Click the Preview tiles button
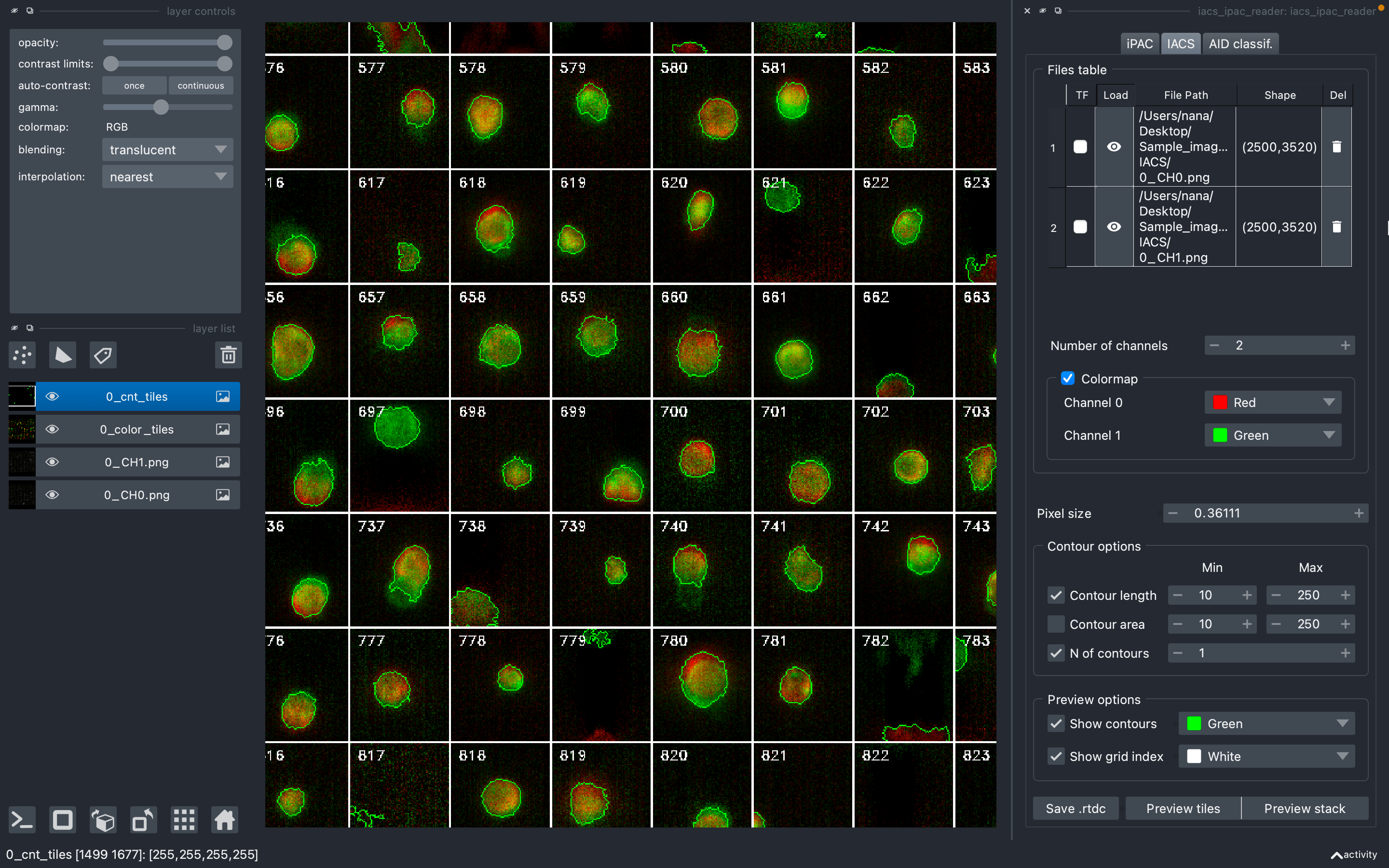This screenshot has width=1389, height=868. (1183, 808)
